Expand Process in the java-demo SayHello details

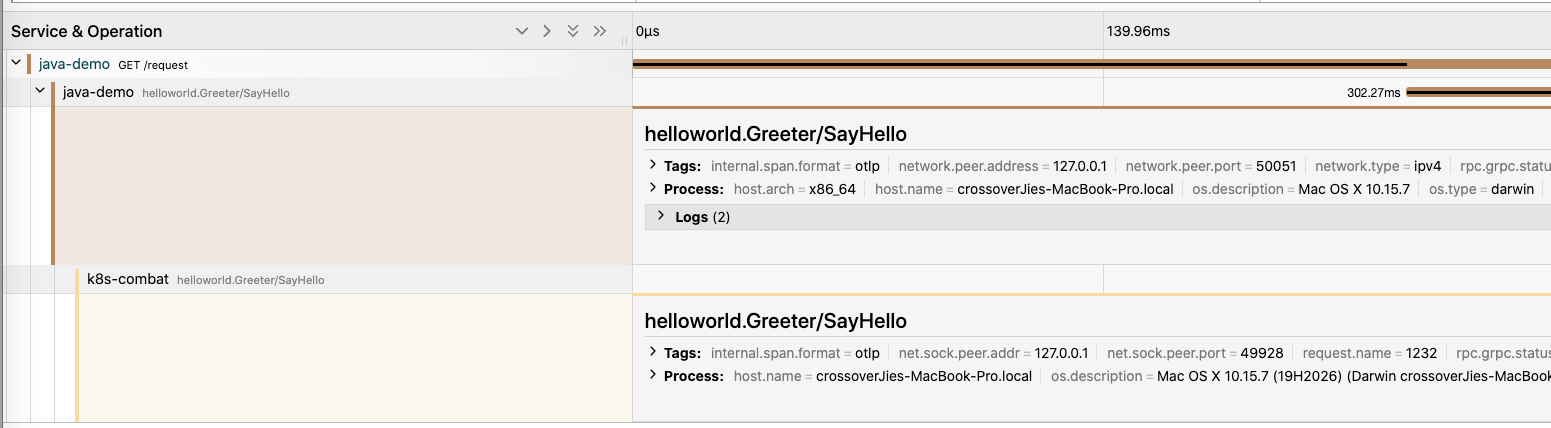pos(652,188)
